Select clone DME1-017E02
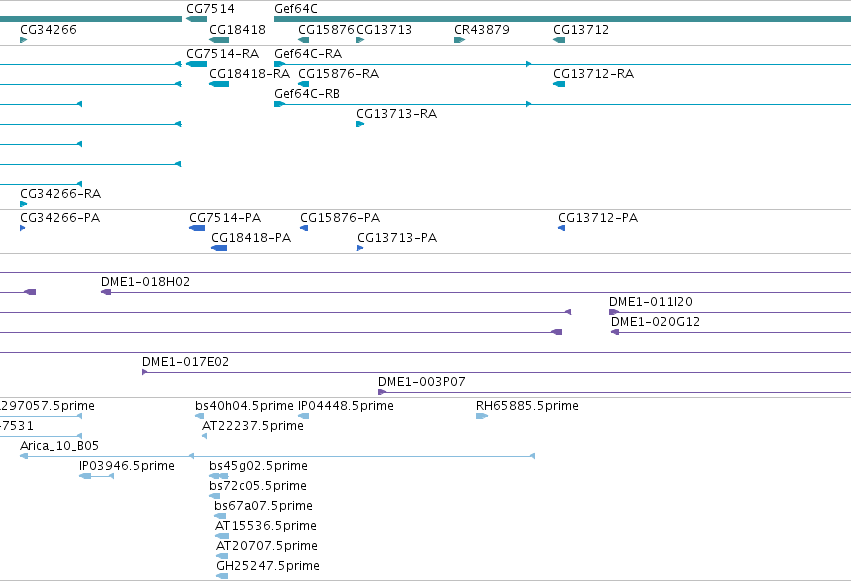This screenshot has width=851, height=581. point(185,362)
